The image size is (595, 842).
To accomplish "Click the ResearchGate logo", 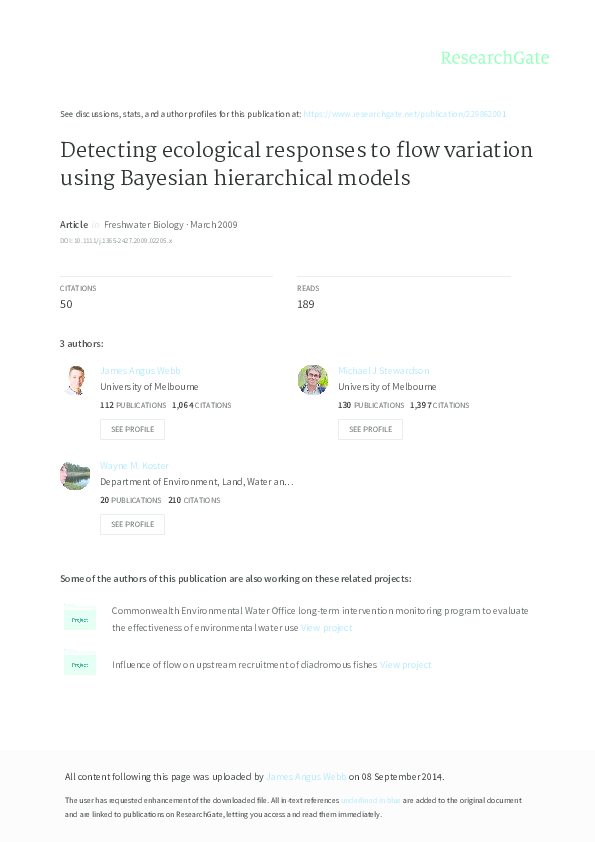I will coord(497,58).
